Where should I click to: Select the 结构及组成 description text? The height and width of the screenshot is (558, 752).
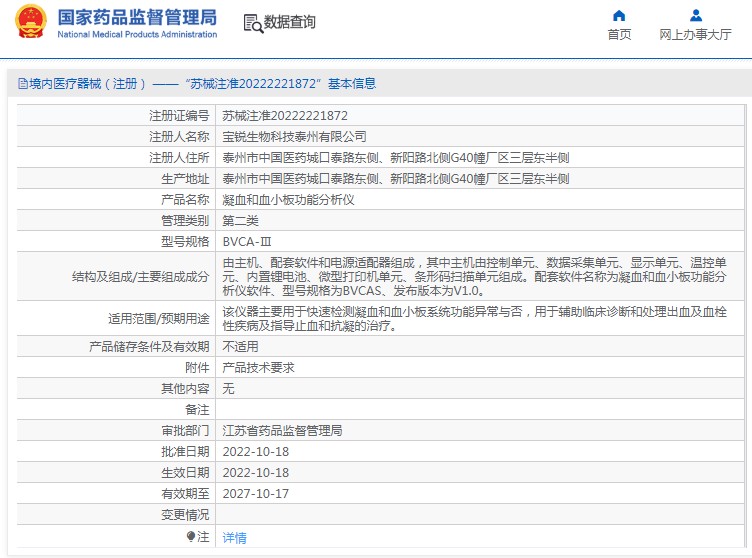[474, 277]
